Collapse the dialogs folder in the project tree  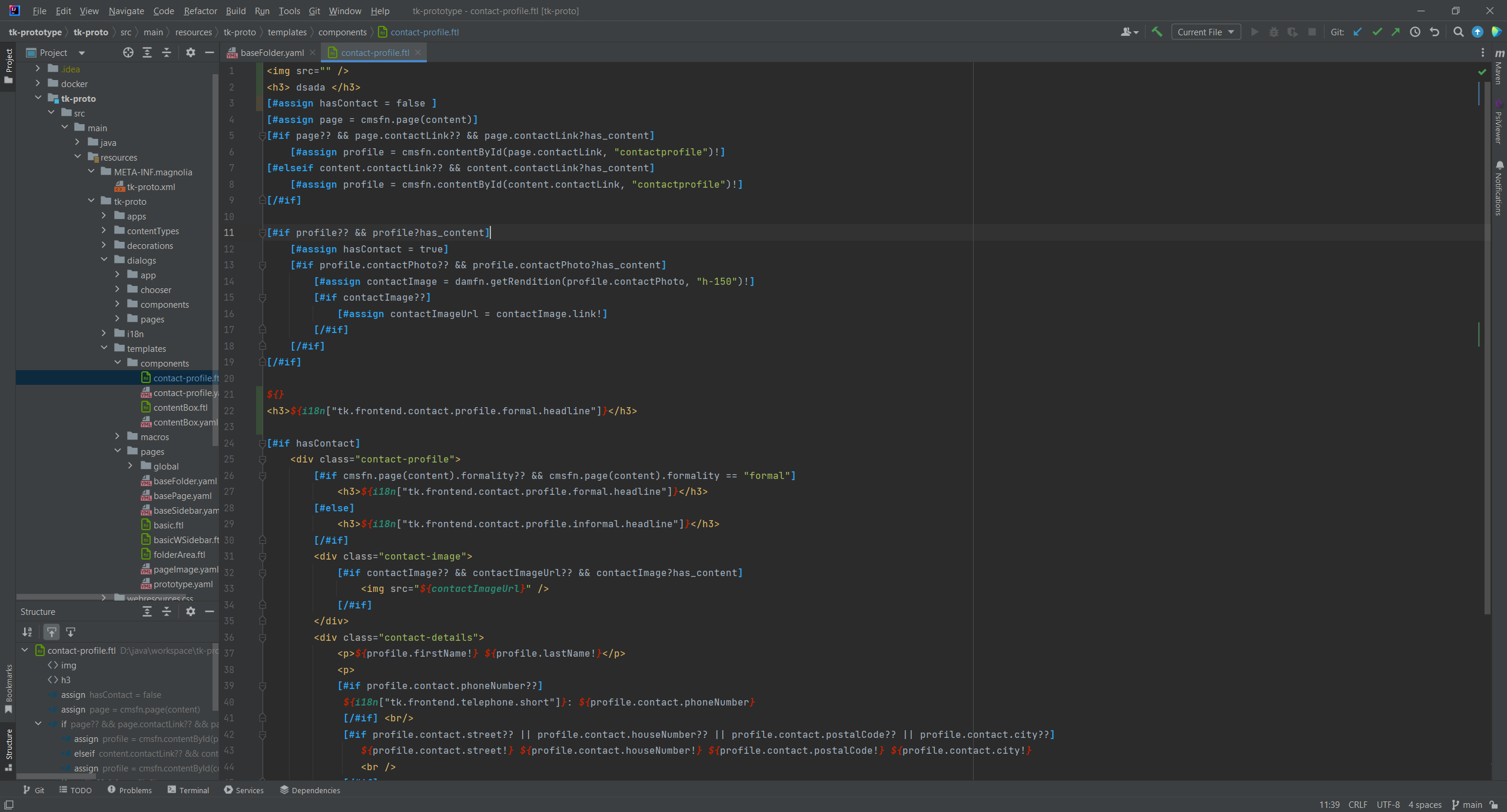[x=104, y=259]
